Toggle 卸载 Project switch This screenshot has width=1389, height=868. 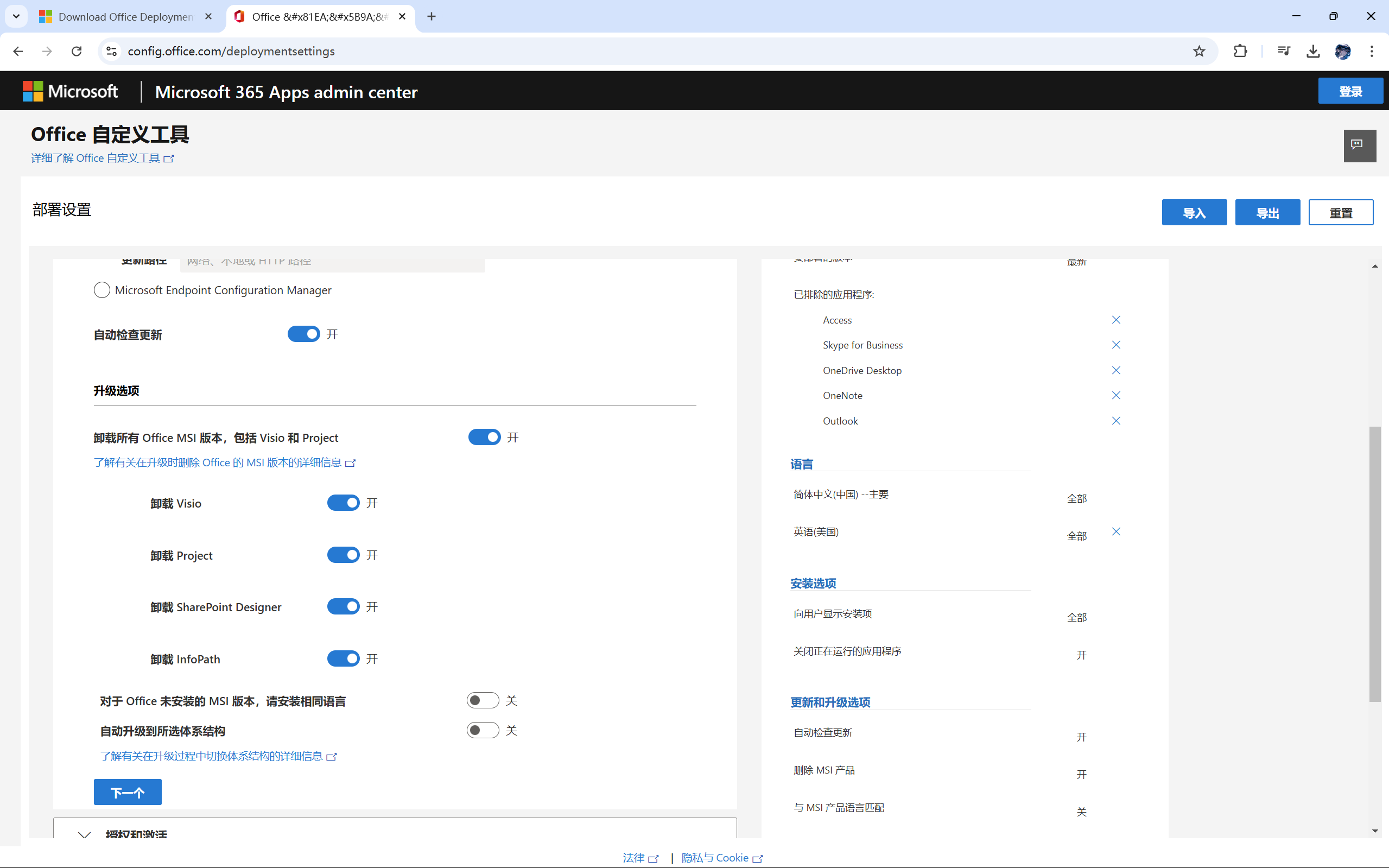[343, 555]
